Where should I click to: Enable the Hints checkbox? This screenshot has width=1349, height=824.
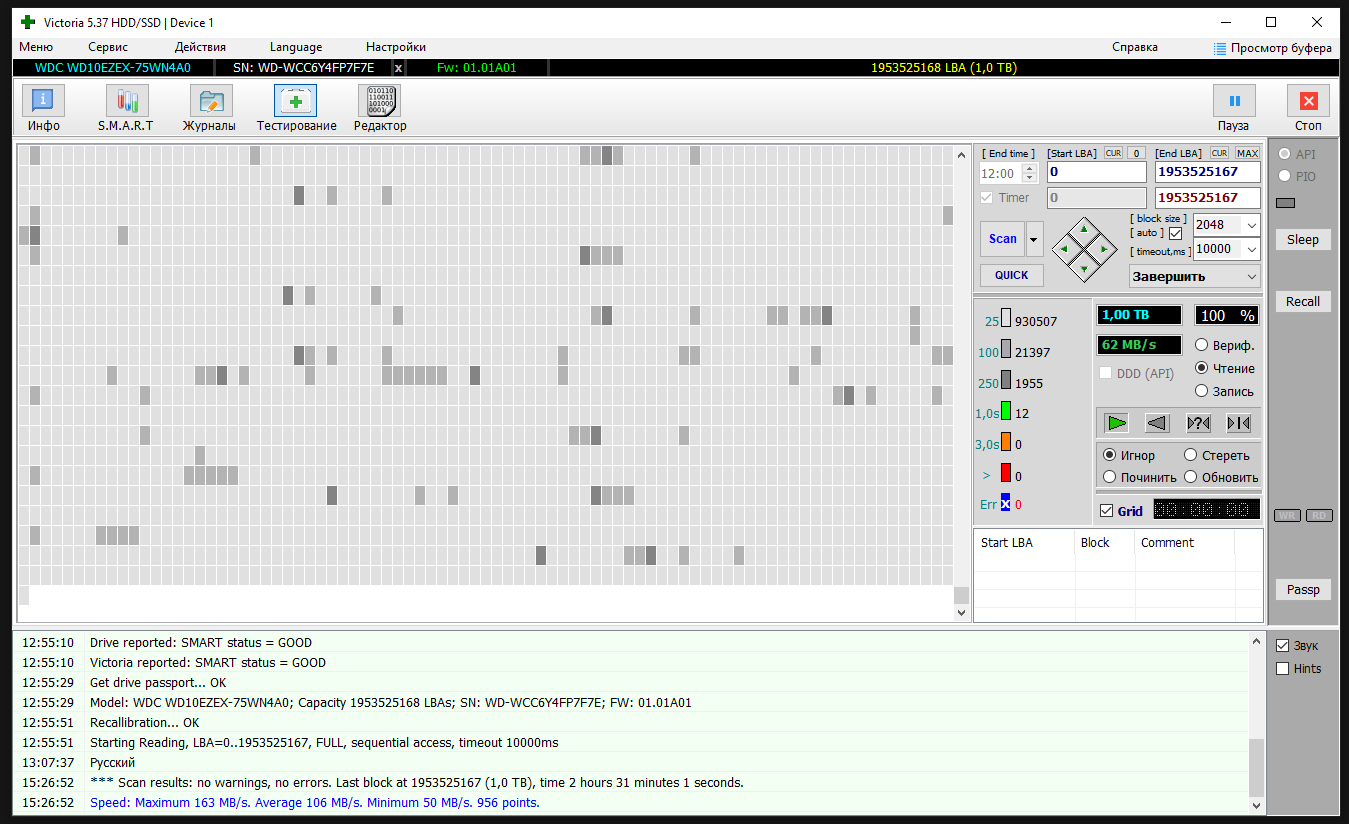(1282, 669)
